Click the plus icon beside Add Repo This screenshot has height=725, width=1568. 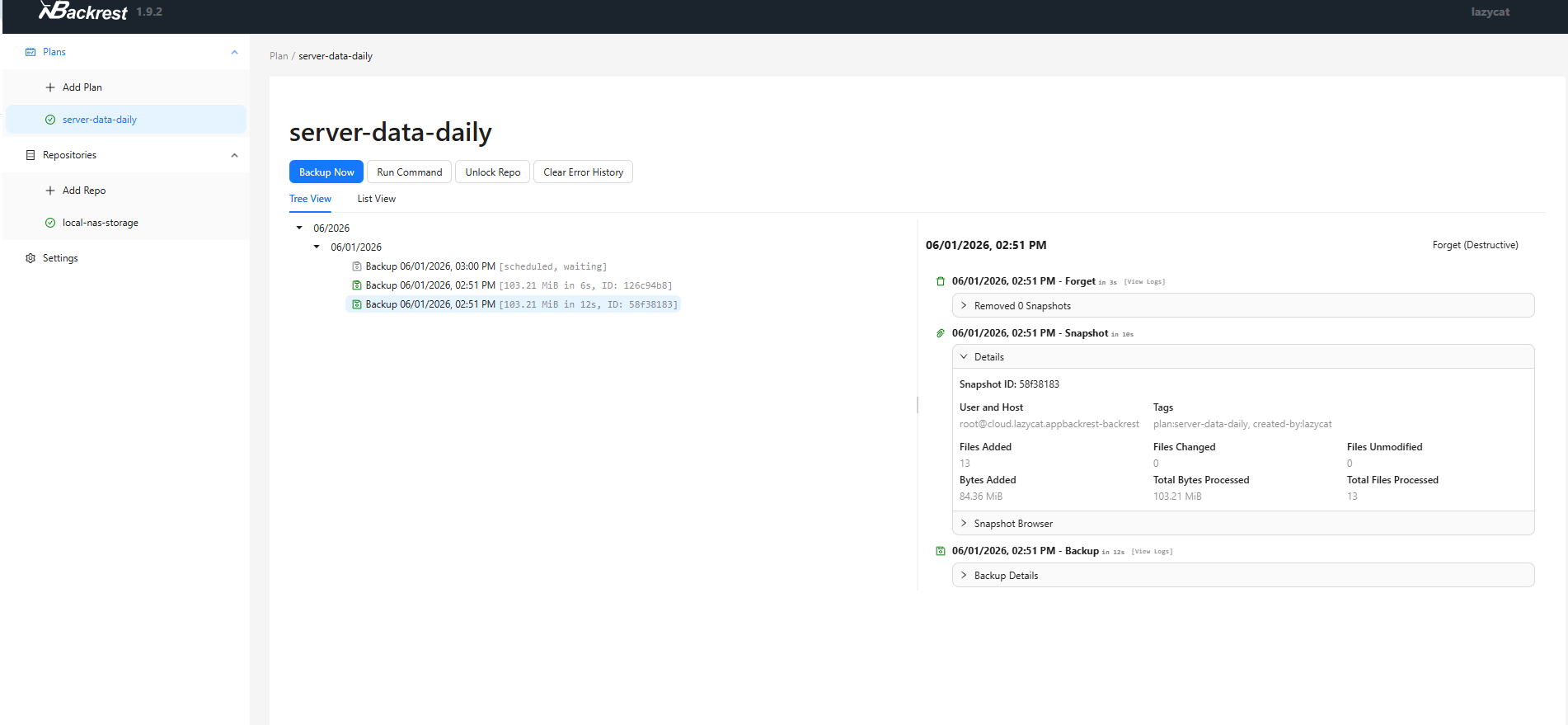tap(50, 191)
